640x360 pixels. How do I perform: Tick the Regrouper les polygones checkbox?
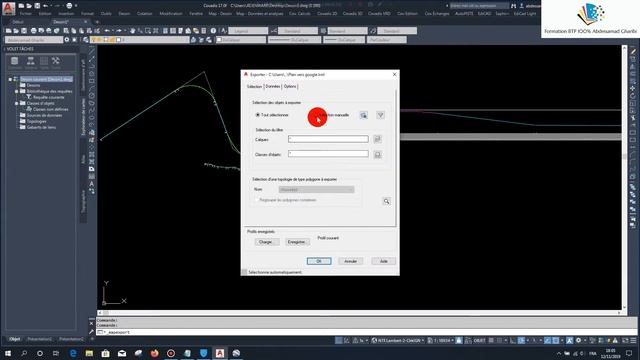click(x=256, y=200)
